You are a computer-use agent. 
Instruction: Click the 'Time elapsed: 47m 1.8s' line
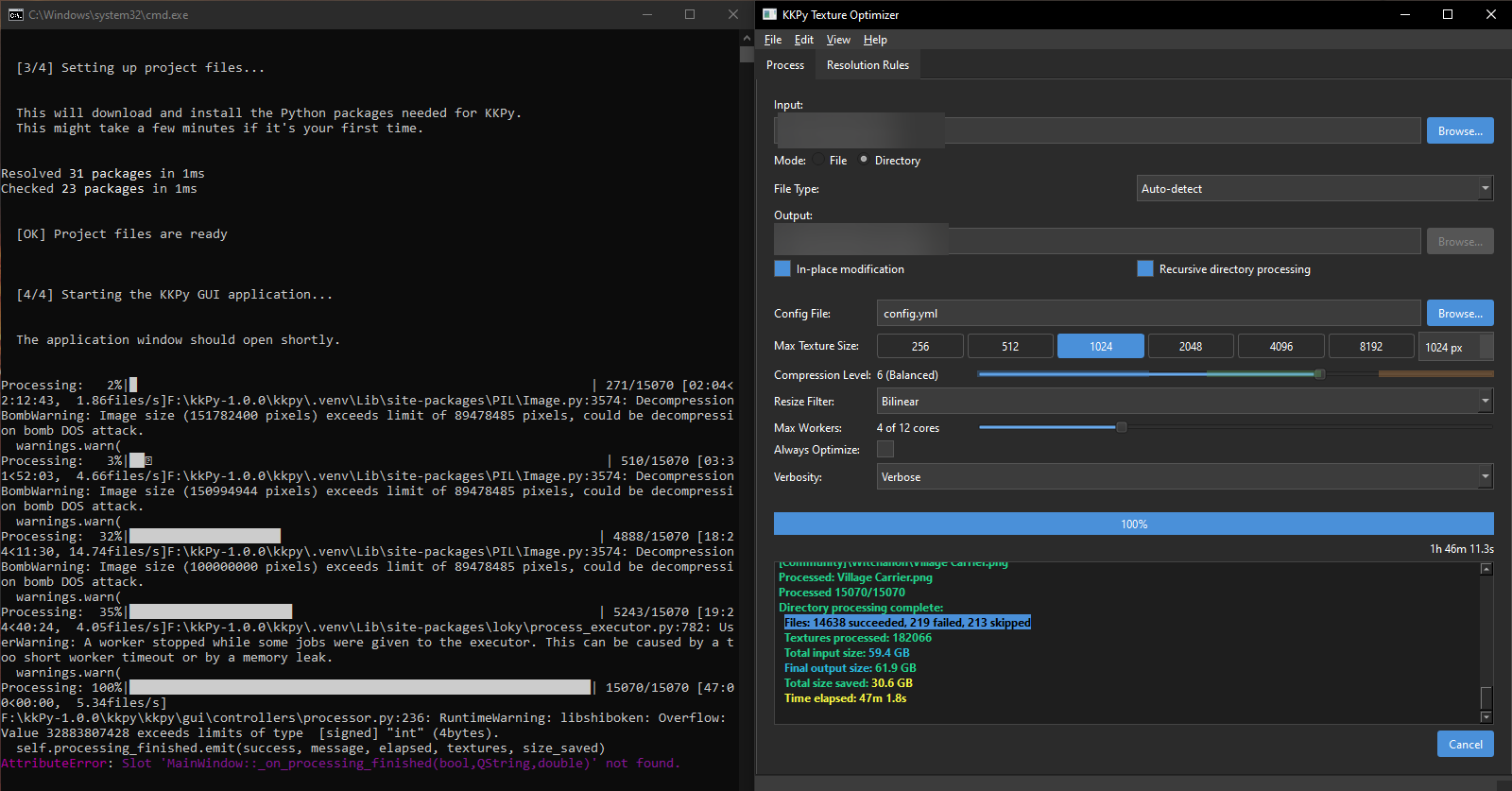pos(846,698)
